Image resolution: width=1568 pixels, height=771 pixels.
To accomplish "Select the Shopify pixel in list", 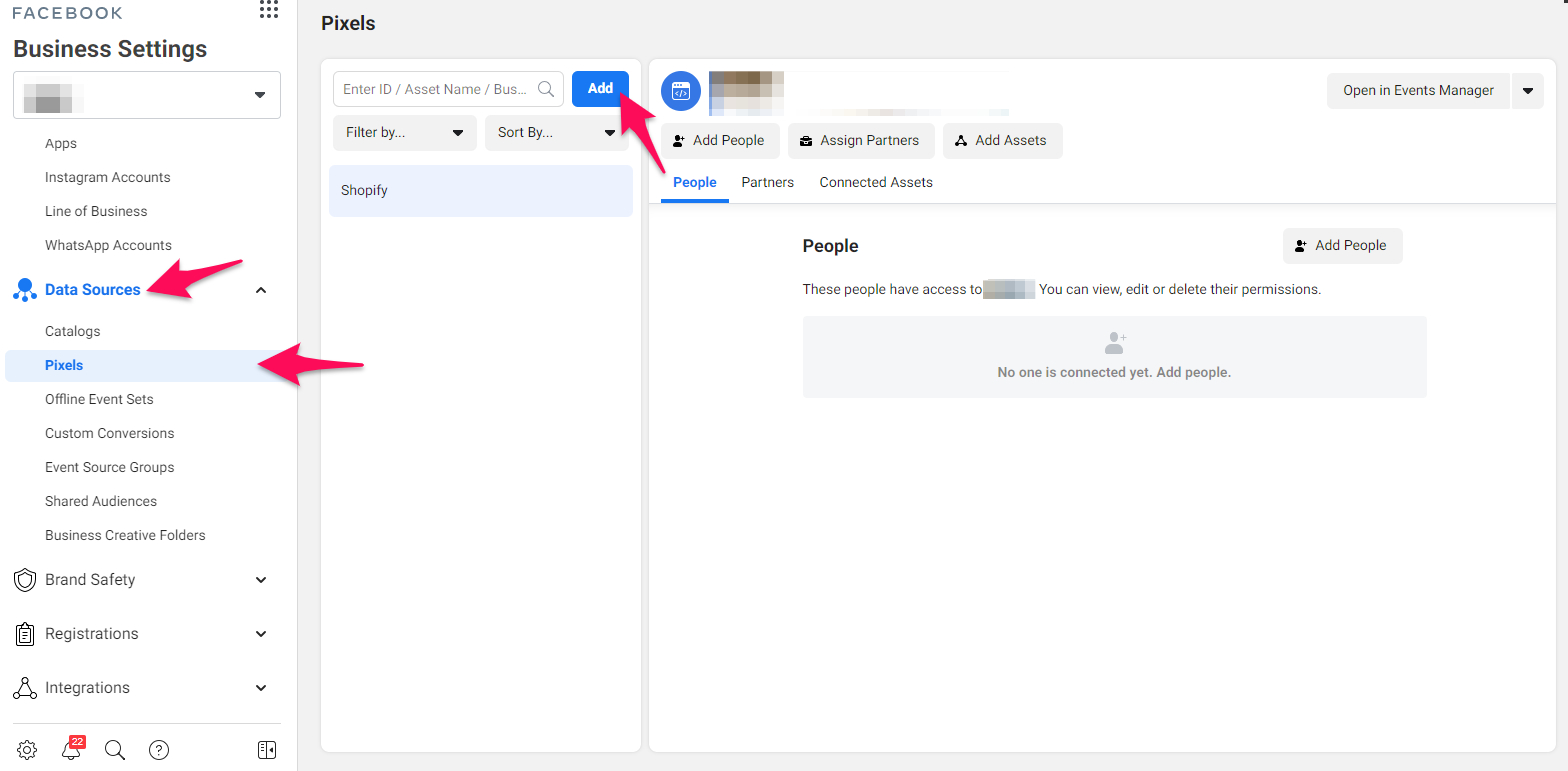I will click(481, 191).
